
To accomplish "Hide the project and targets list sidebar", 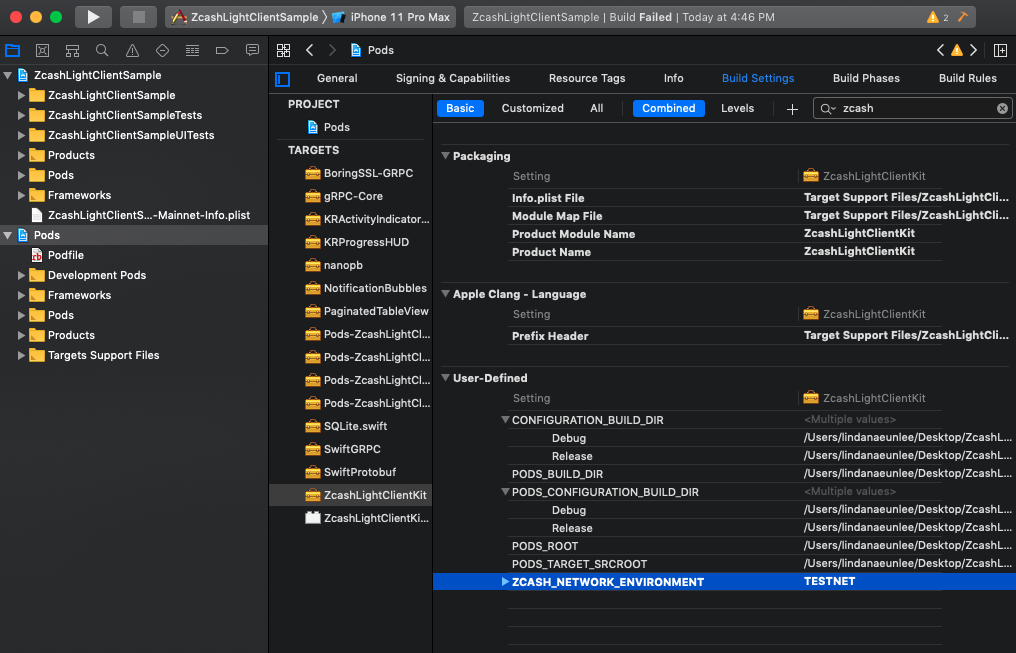I will click(283, 79).
